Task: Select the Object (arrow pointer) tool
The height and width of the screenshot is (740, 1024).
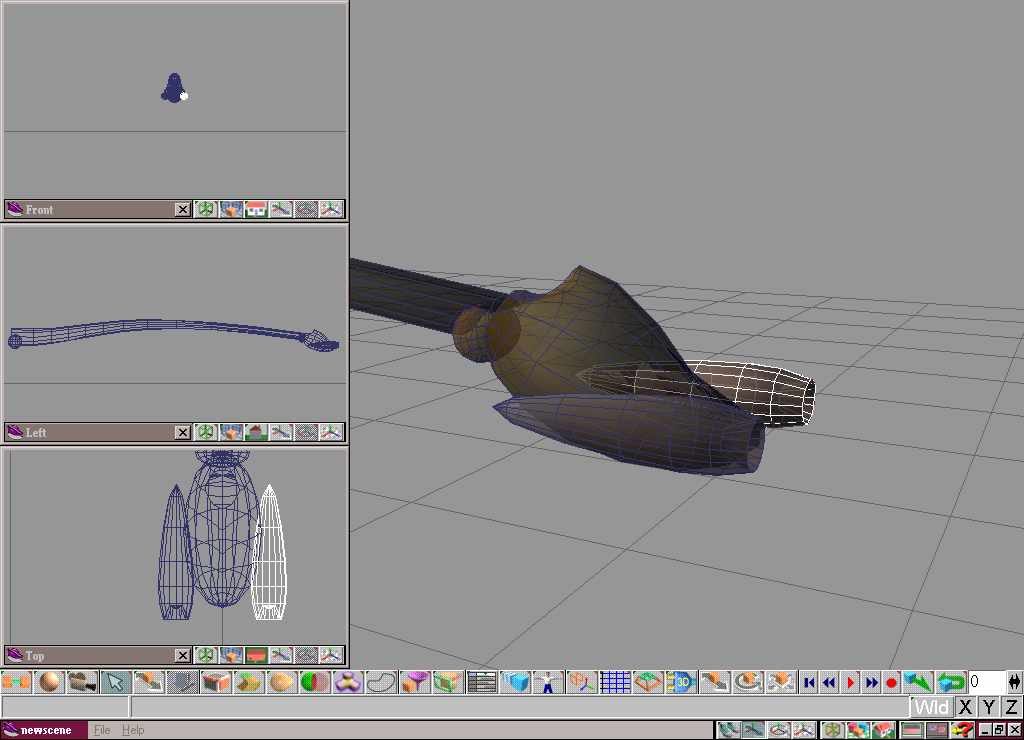Action: (116, 683)
